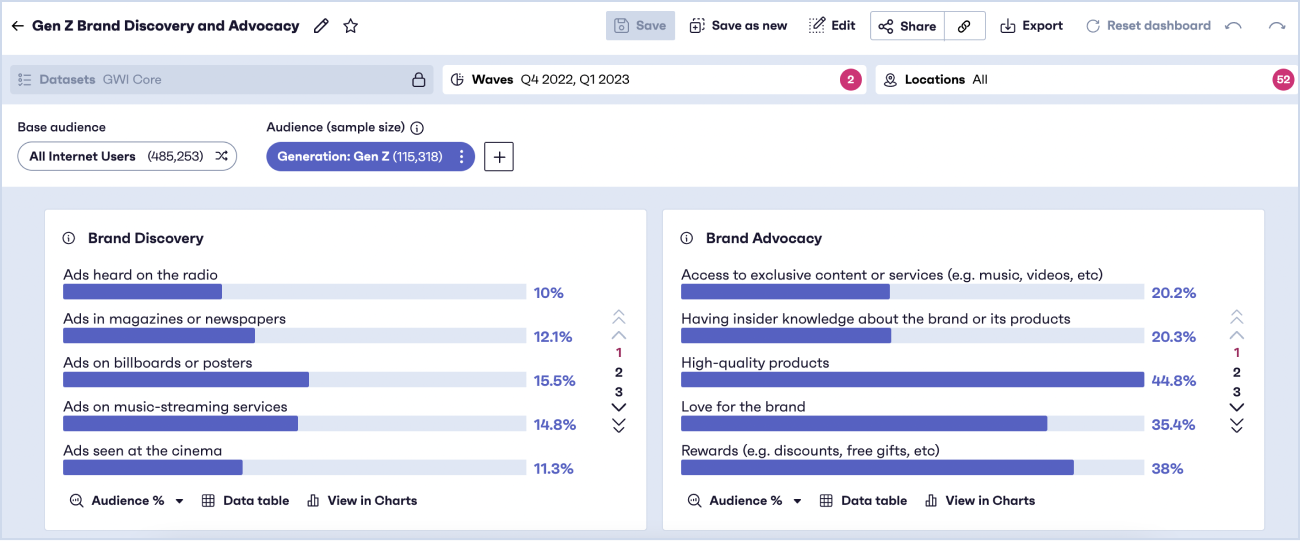Click 'Having insider knowledge about the brand' label
Viewport: 1300px width, 541px height.
[x=876, y=319]
